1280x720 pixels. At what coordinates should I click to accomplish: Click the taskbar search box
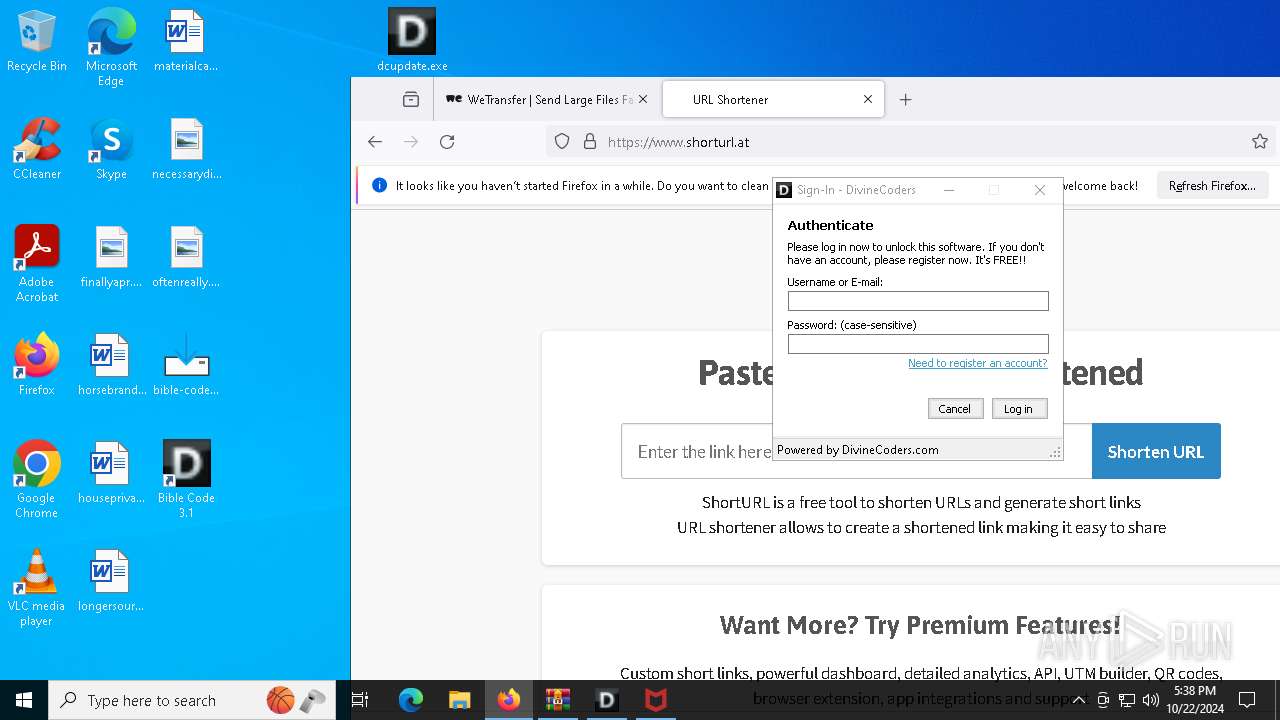[192, 700]
